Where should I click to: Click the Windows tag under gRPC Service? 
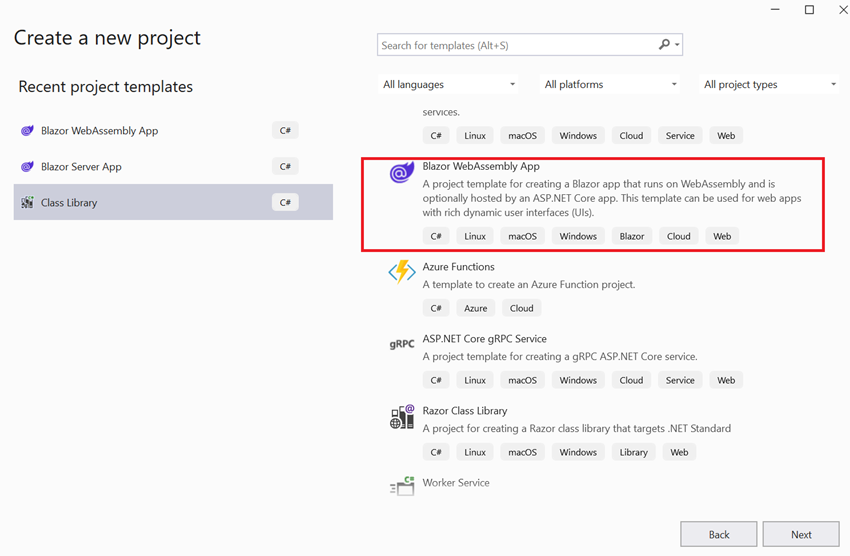578,380
